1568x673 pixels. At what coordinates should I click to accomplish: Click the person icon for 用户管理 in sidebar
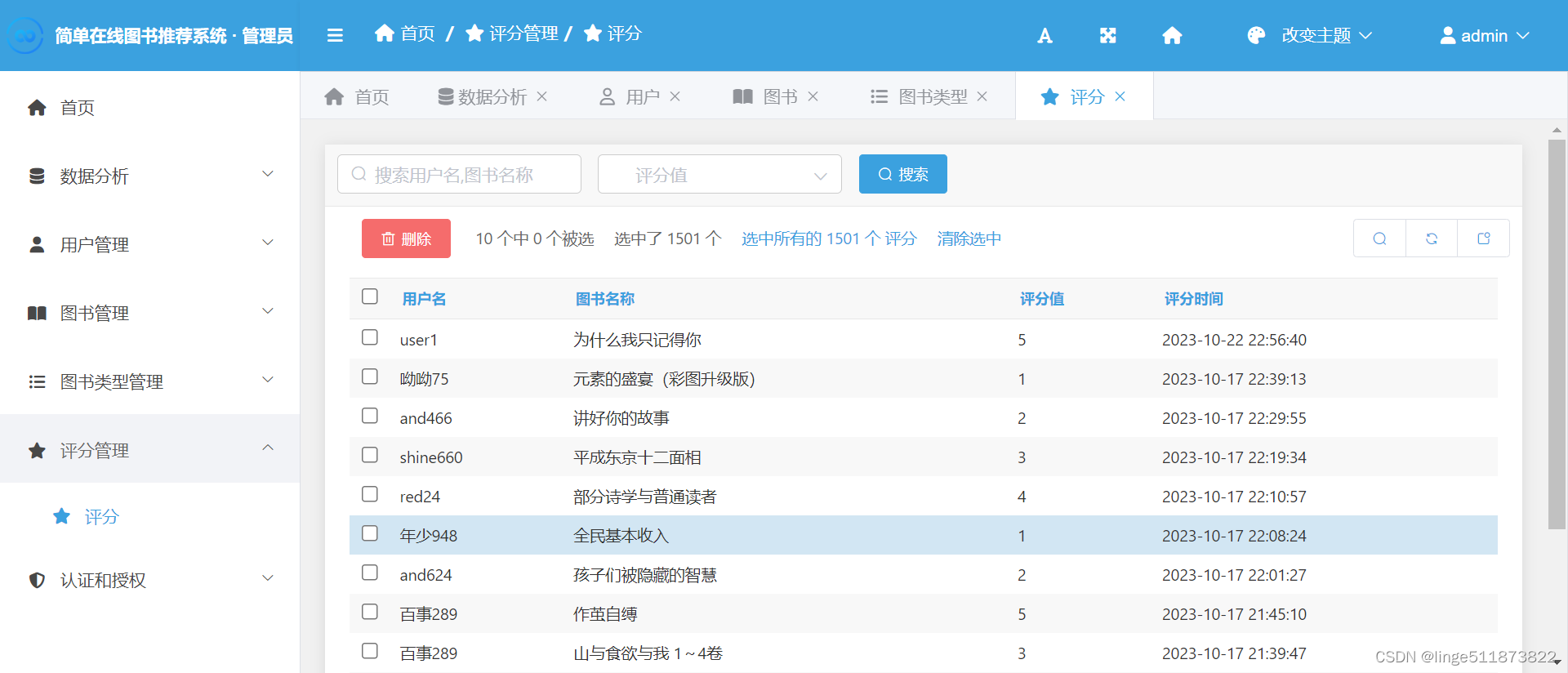[37, 245]
